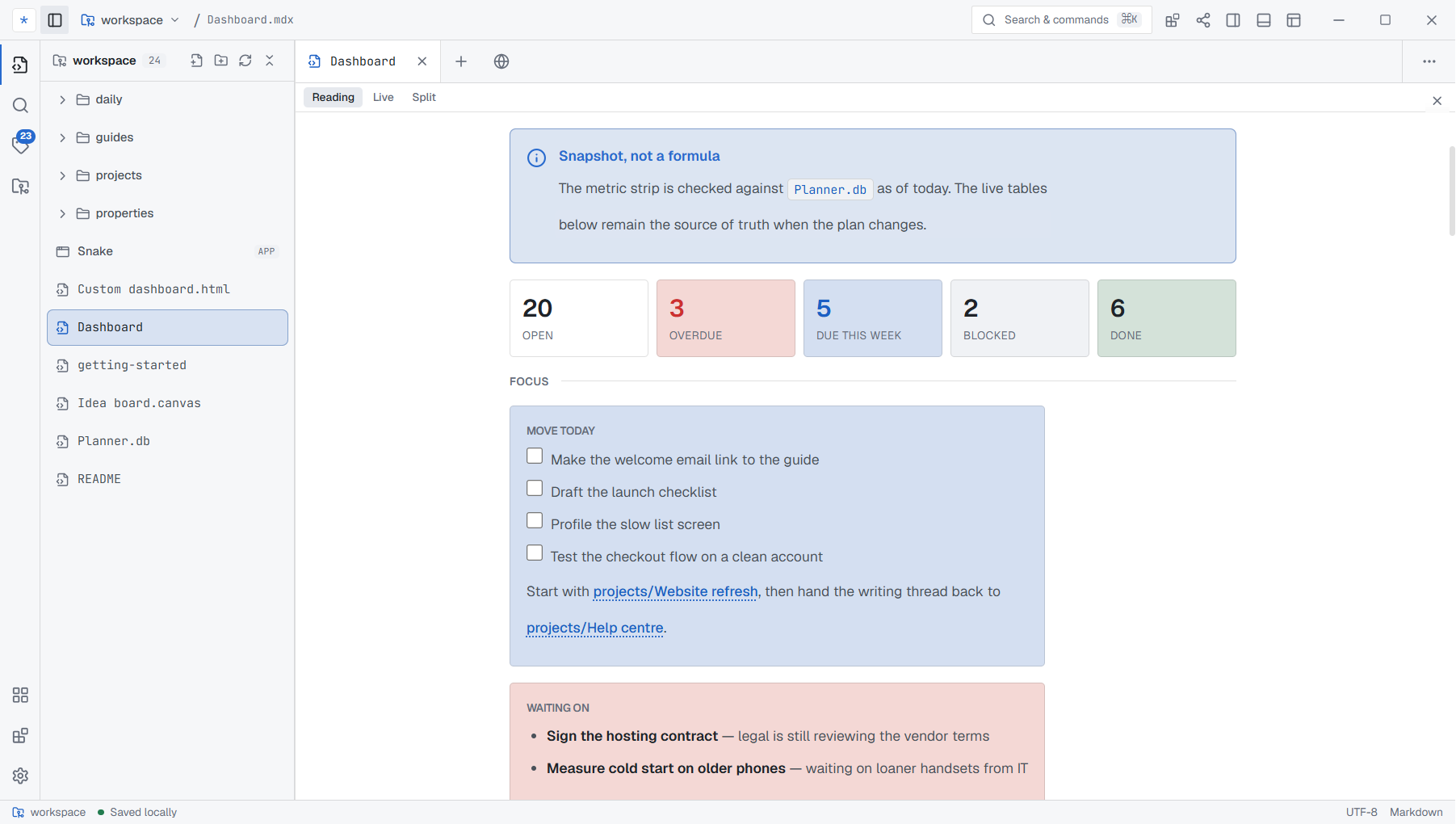The width and height of the screenshot is (1456, 824).
Task: Create a new file in workspace
Action: pos(196,61)
